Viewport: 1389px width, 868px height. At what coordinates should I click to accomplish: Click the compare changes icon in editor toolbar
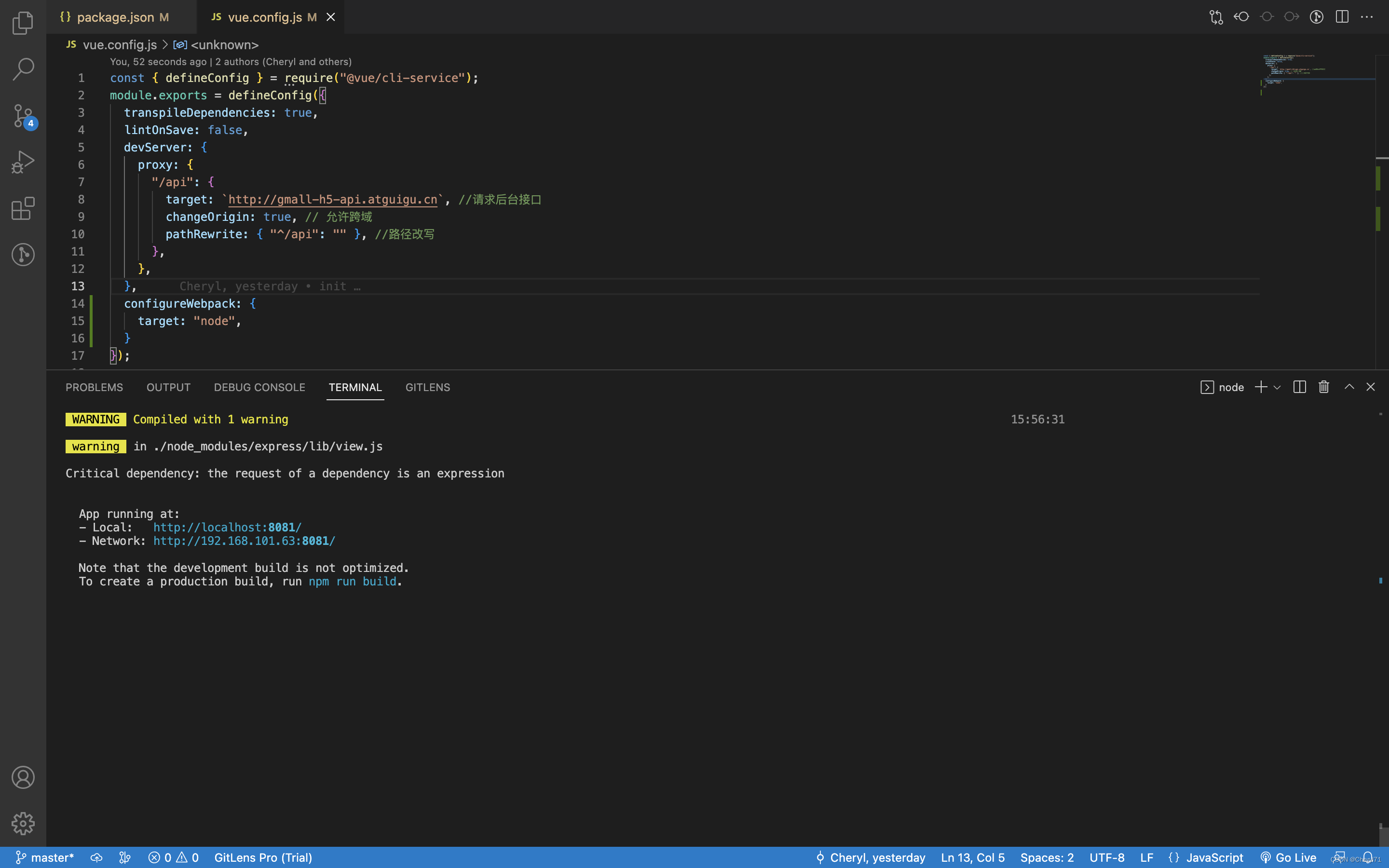[1216, 17]
